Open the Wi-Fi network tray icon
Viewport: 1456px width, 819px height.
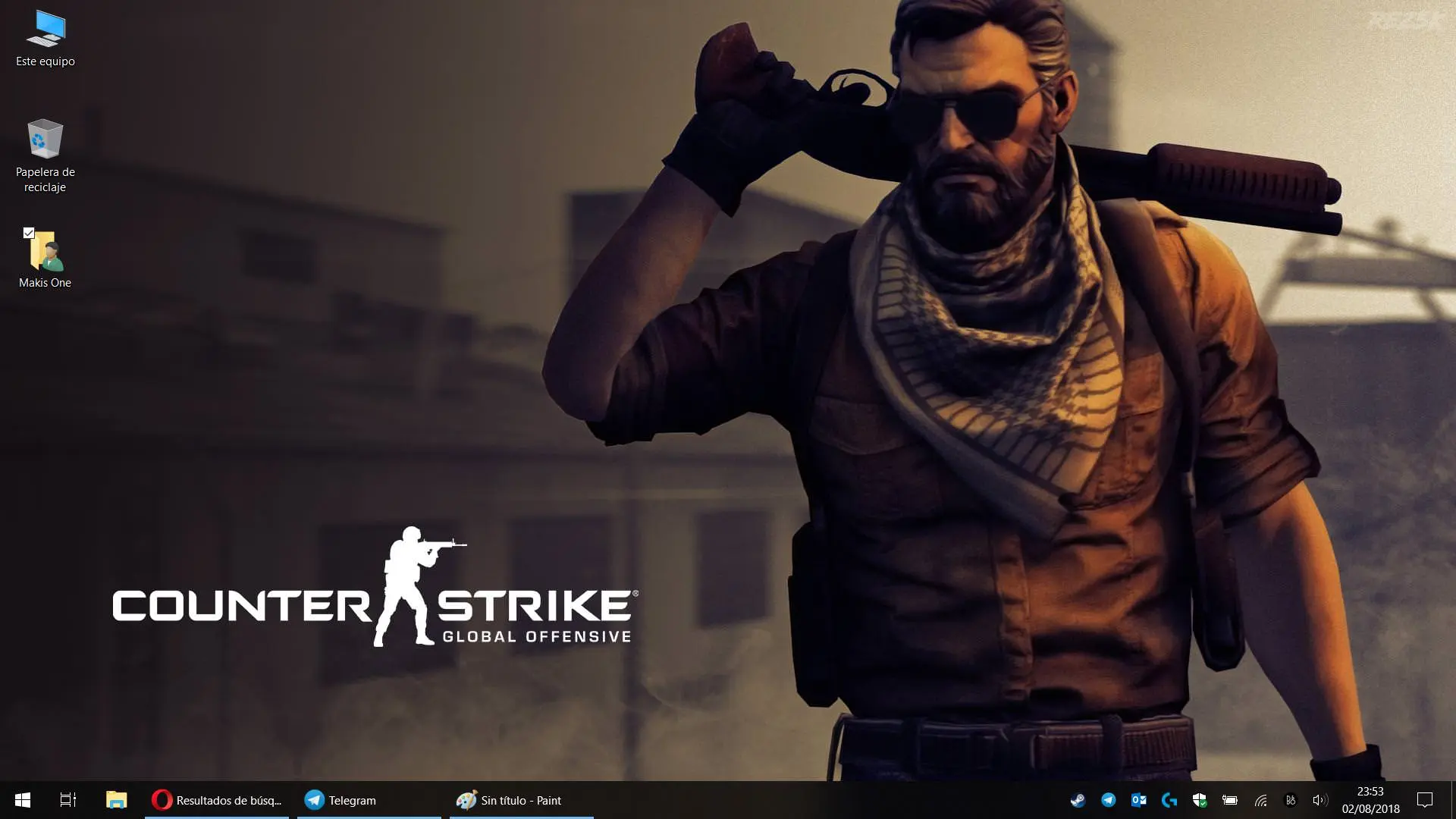(1260, 800)
